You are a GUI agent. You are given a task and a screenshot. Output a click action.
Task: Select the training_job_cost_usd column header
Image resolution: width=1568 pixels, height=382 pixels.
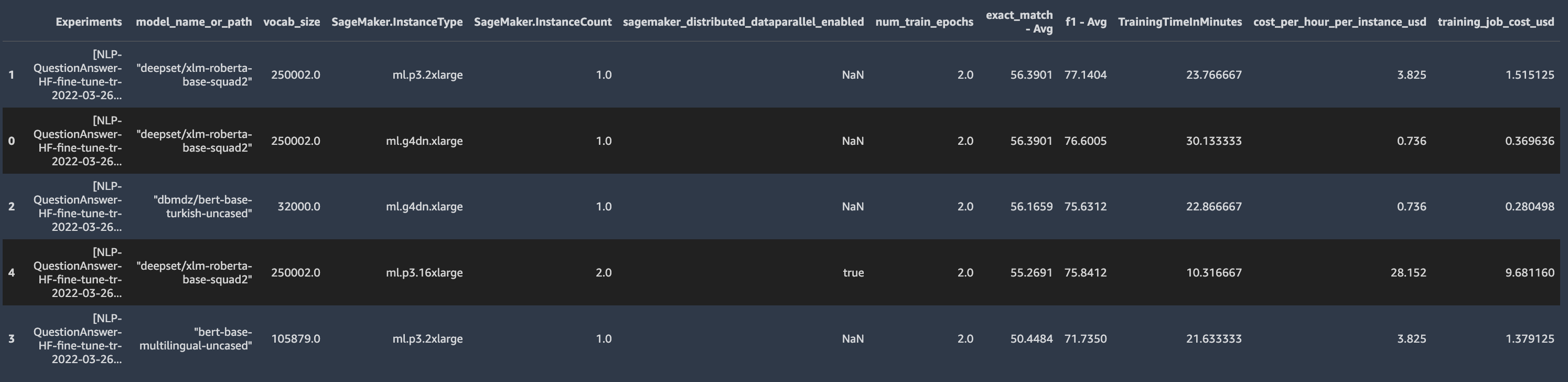click(1496, 22)
